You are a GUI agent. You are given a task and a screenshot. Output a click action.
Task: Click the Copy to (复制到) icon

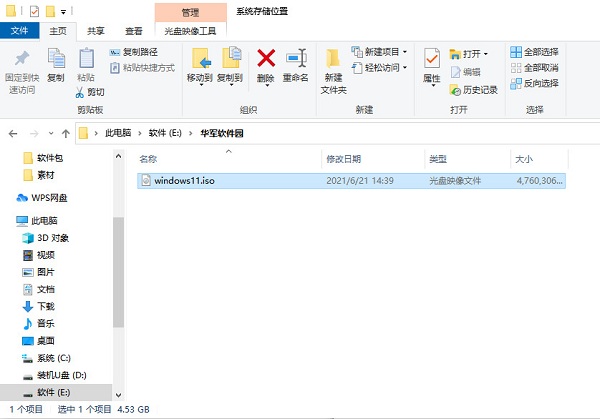point(231,57)
